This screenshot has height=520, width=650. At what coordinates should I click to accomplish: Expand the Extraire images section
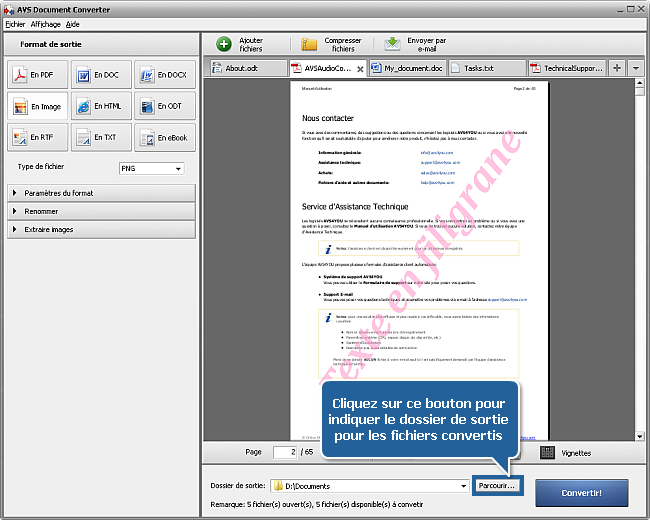101,230
